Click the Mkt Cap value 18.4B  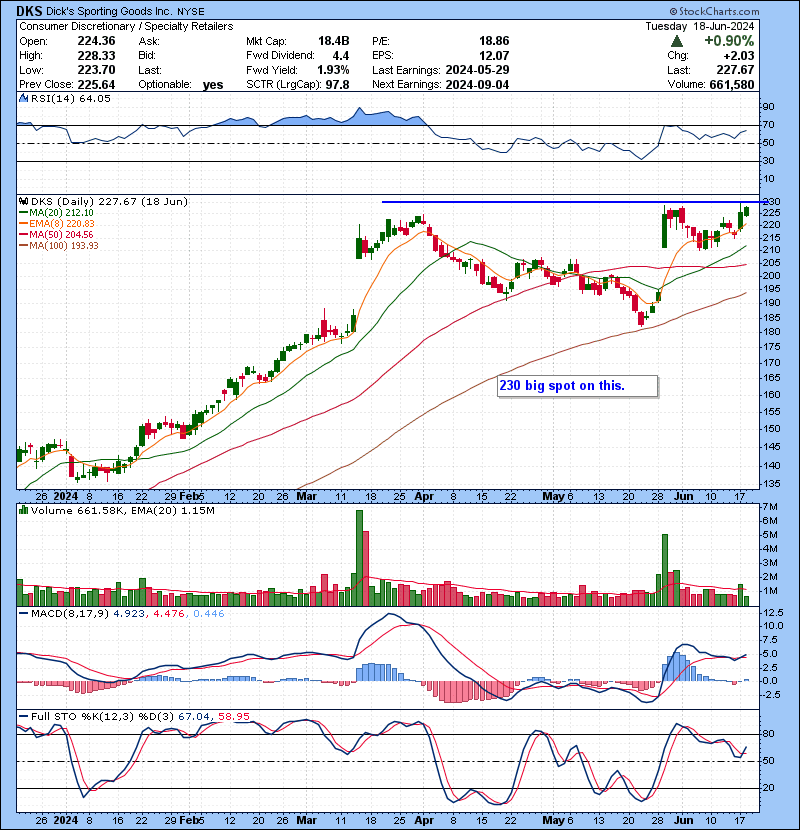tap(334, 41)
